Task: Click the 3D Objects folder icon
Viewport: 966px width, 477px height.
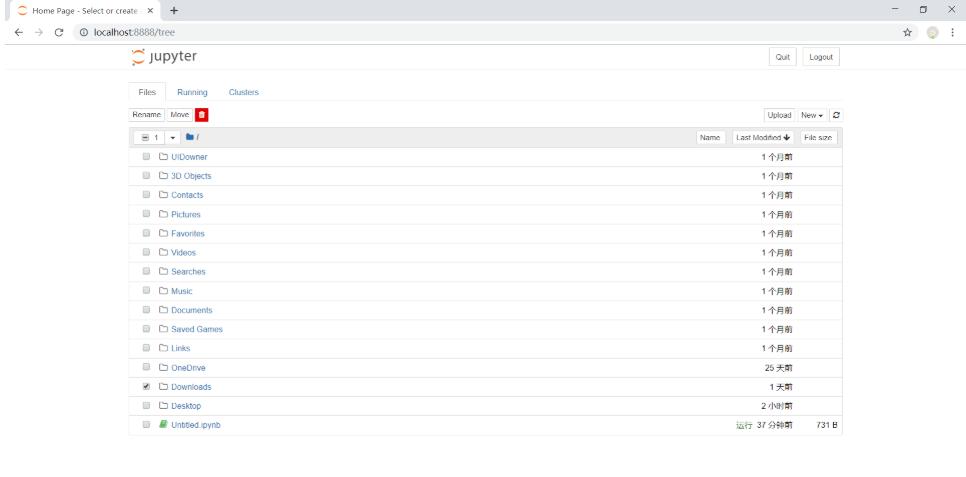Action: [163, 176]
